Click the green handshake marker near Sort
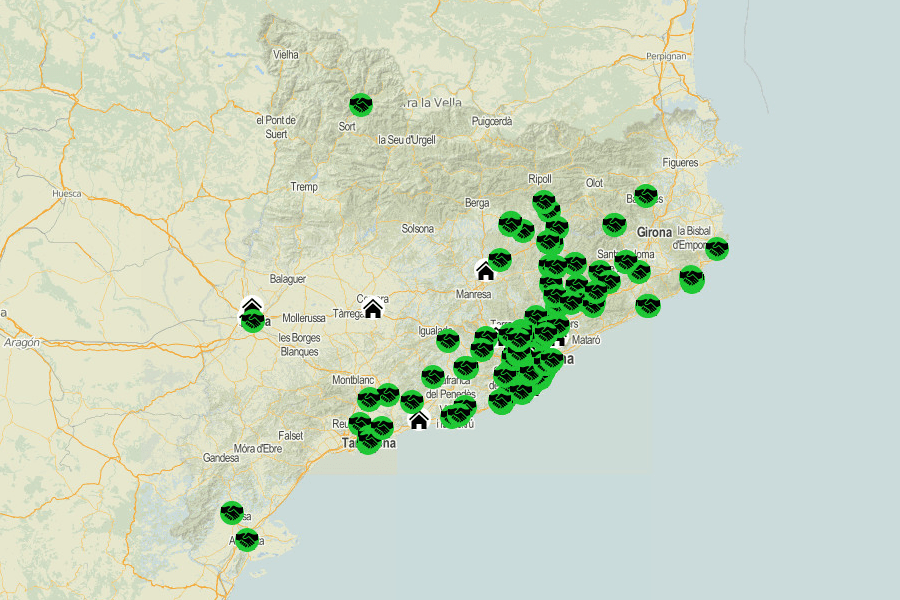900x600 pixels. pyautogui.click(x=361, y=104)
